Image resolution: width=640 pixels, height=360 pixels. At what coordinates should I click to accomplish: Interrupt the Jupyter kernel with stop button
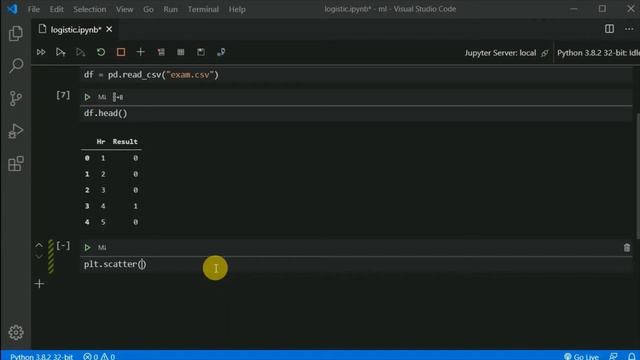[x=121, y=52]
